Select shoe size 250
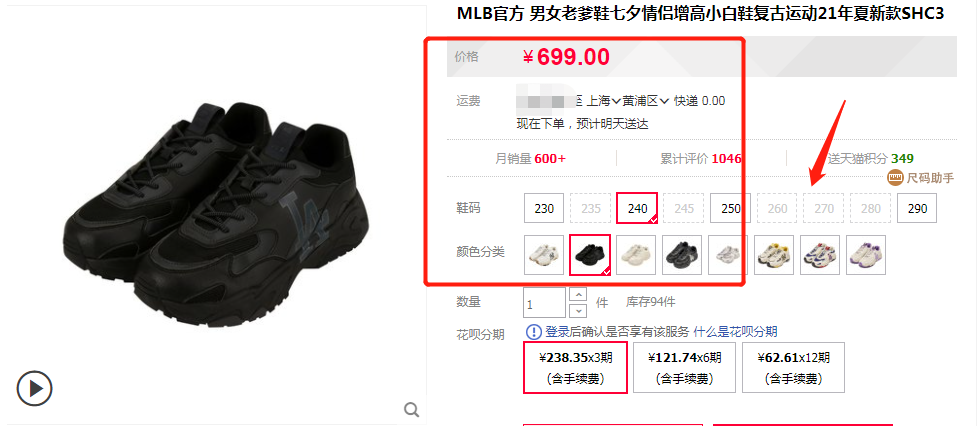978x426 pixels. tap(730, 208)
